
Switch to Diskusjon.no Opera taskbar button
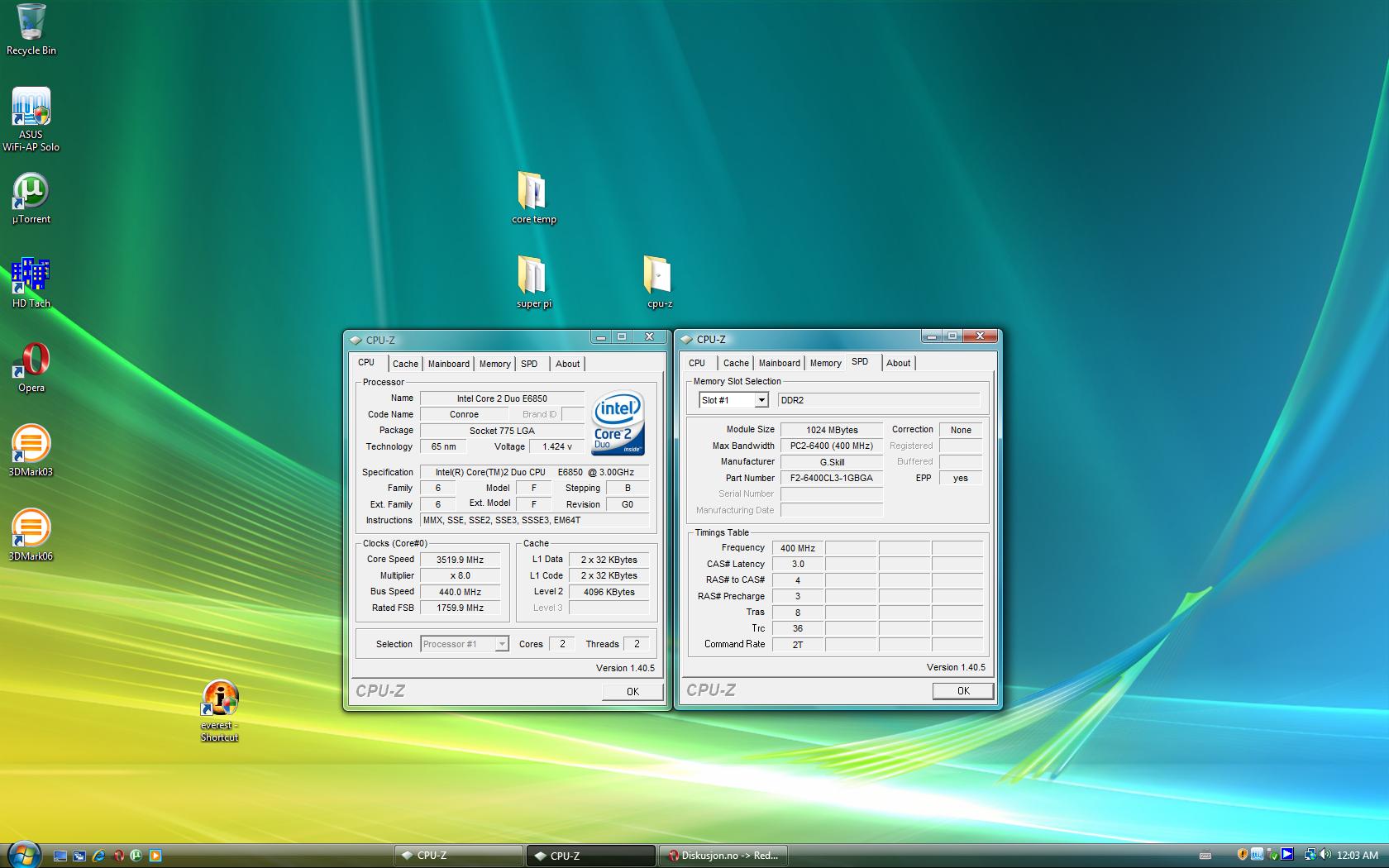pos(723,856)
